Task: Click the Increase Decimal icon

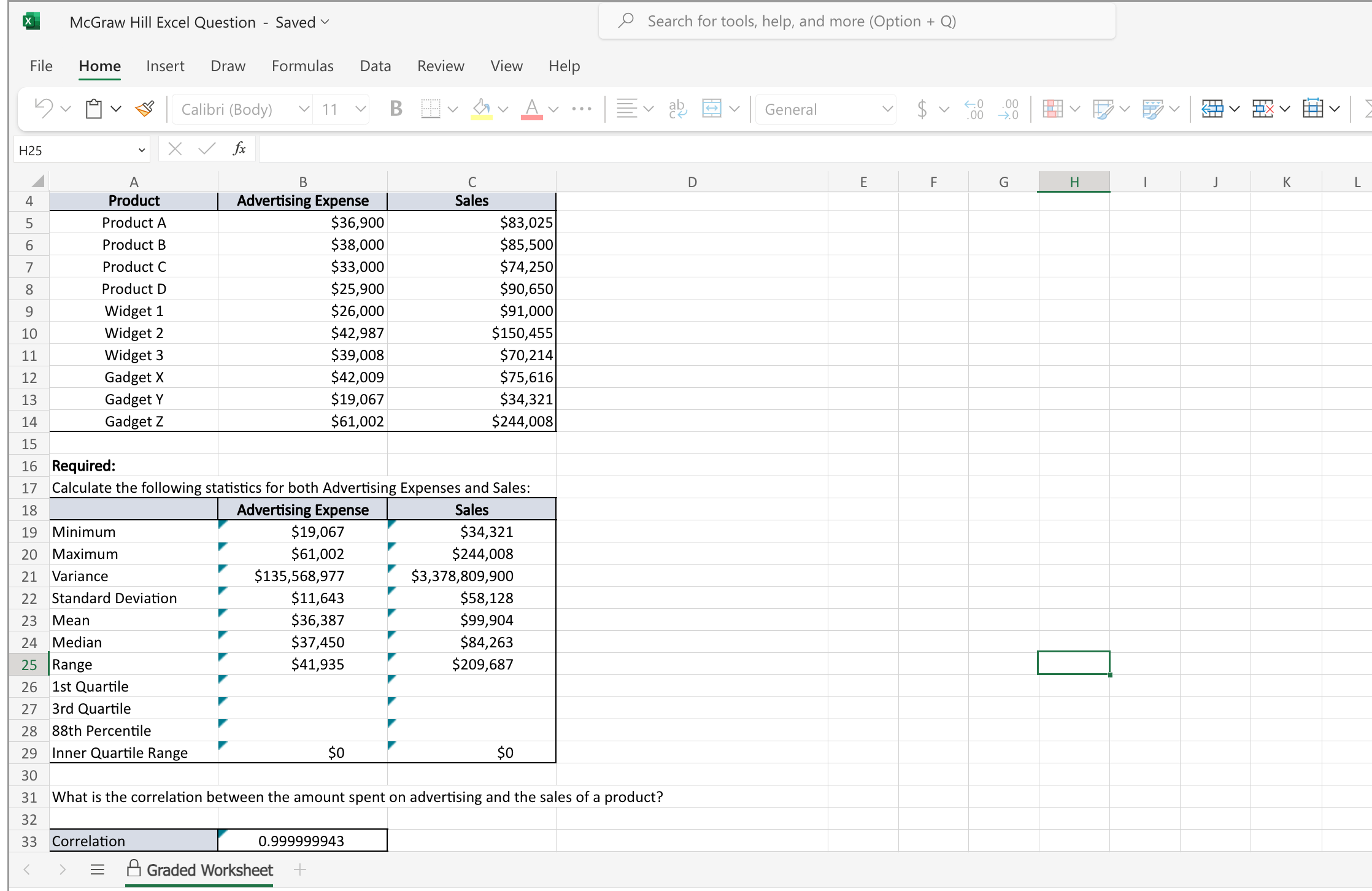Action: point(974,109)
